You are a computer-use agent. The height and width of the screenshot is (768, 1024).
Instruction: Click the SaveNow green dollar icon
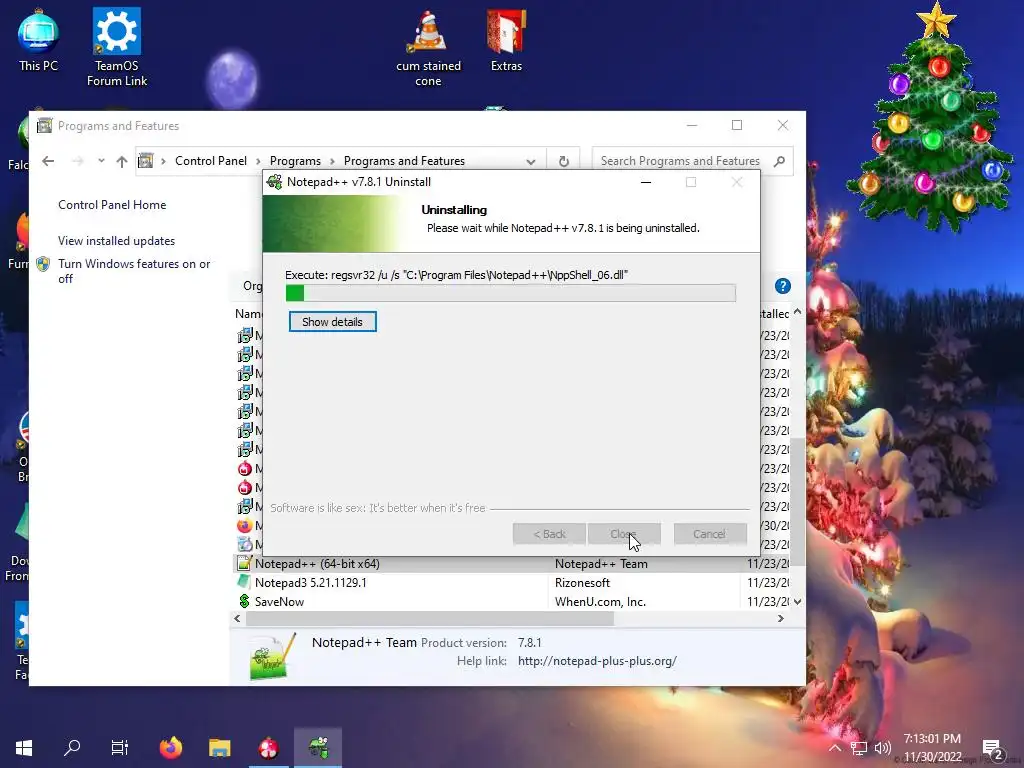(244, 601)
